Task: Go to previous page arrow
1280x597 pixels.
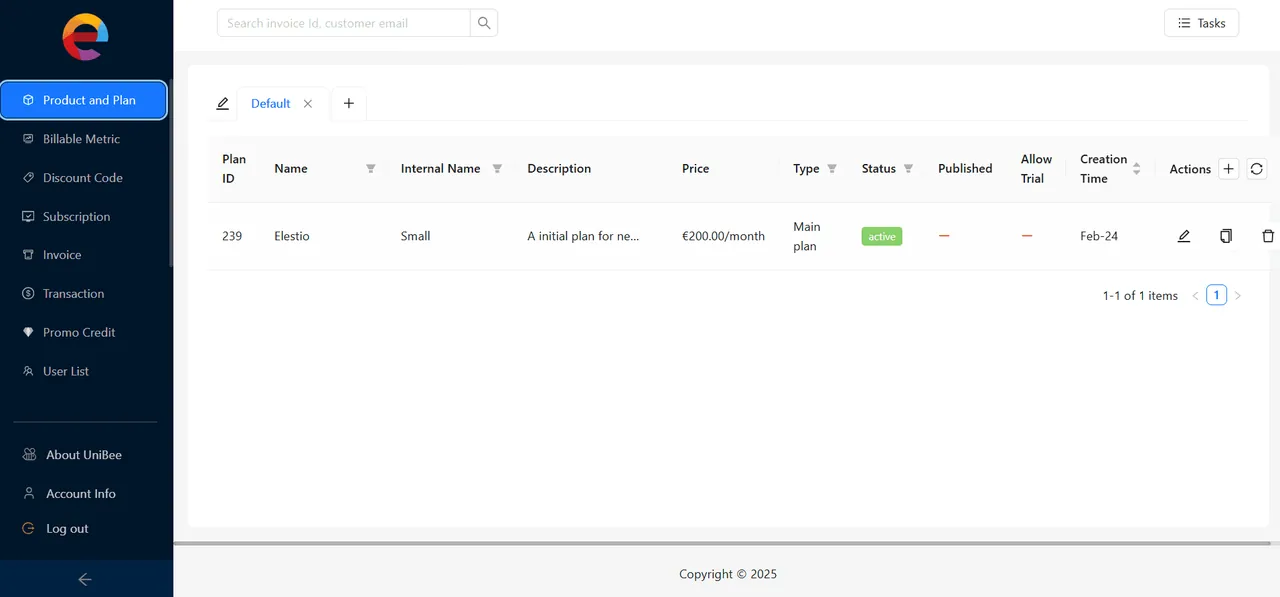Action: (1195, 296)
